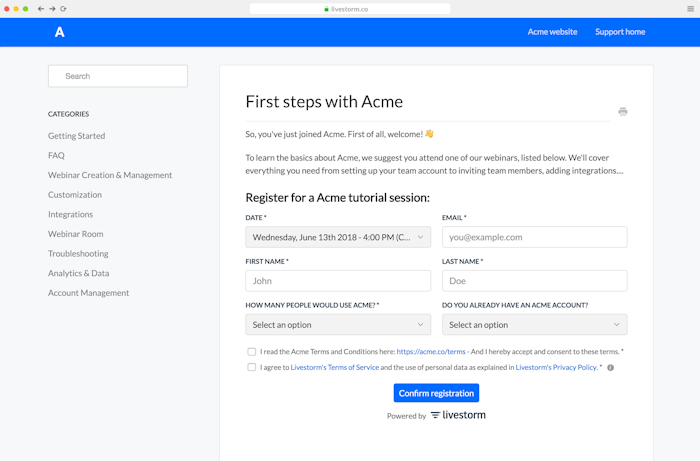Open the browser hamburger menu icon
Viewport: 700px width, 461px height.
click(x=690, y=8)
